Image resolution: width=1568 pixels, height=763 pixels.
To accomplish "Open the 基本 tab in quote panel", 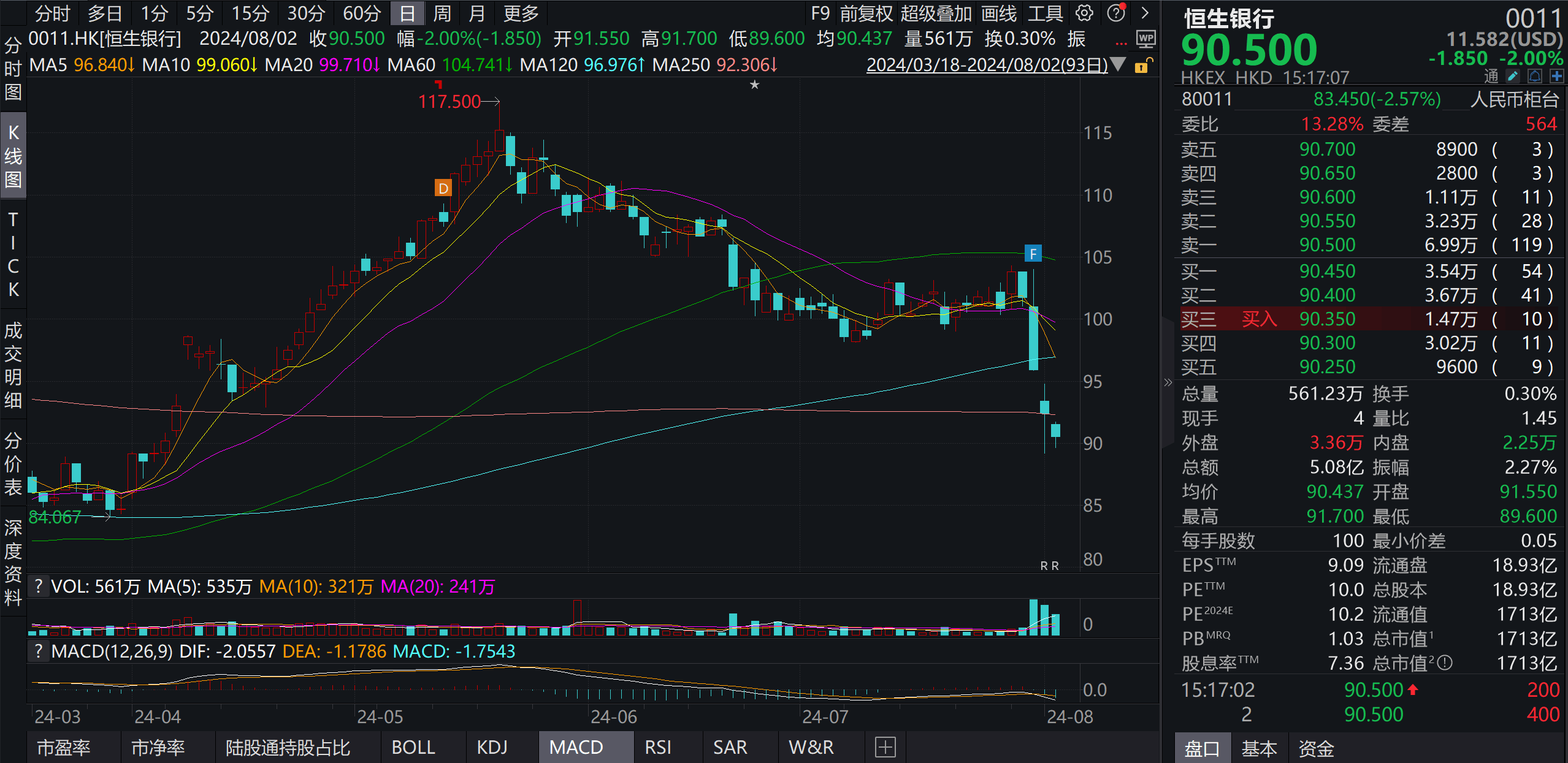I will click(x=1259, y=748).
